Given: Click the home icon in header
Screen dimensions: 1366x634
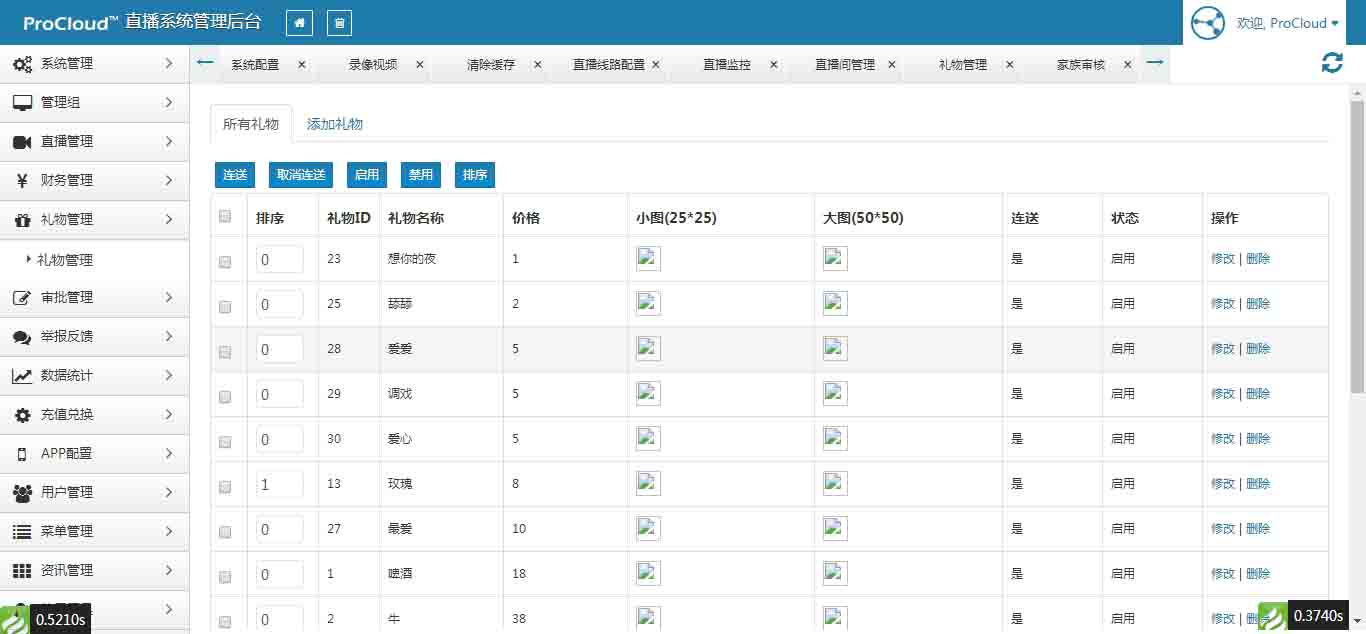Looking at the screenshot, I should click(299, 23).
